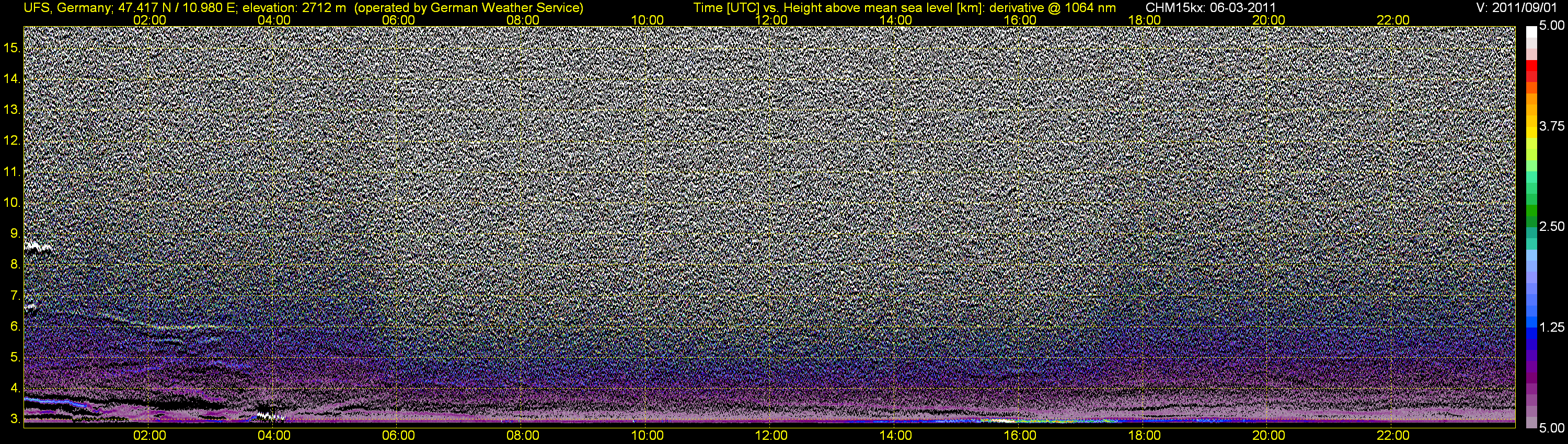
Task: Pick the yellow band of the colorbar
Action: pyautogui.click(x=1531, y=133)
